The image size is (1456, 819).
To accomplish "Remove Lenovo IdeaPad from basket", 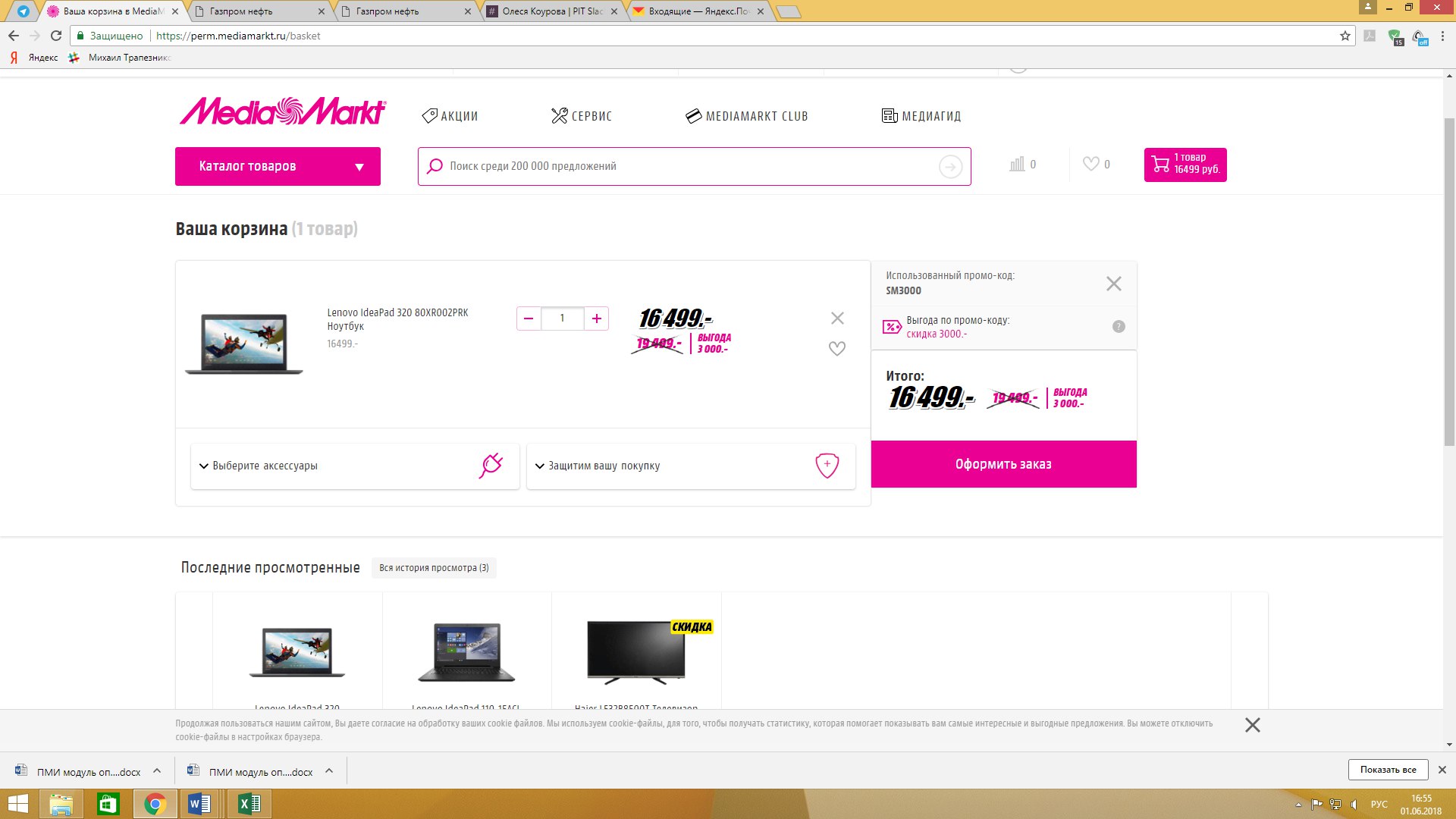I will pos(837,318).
